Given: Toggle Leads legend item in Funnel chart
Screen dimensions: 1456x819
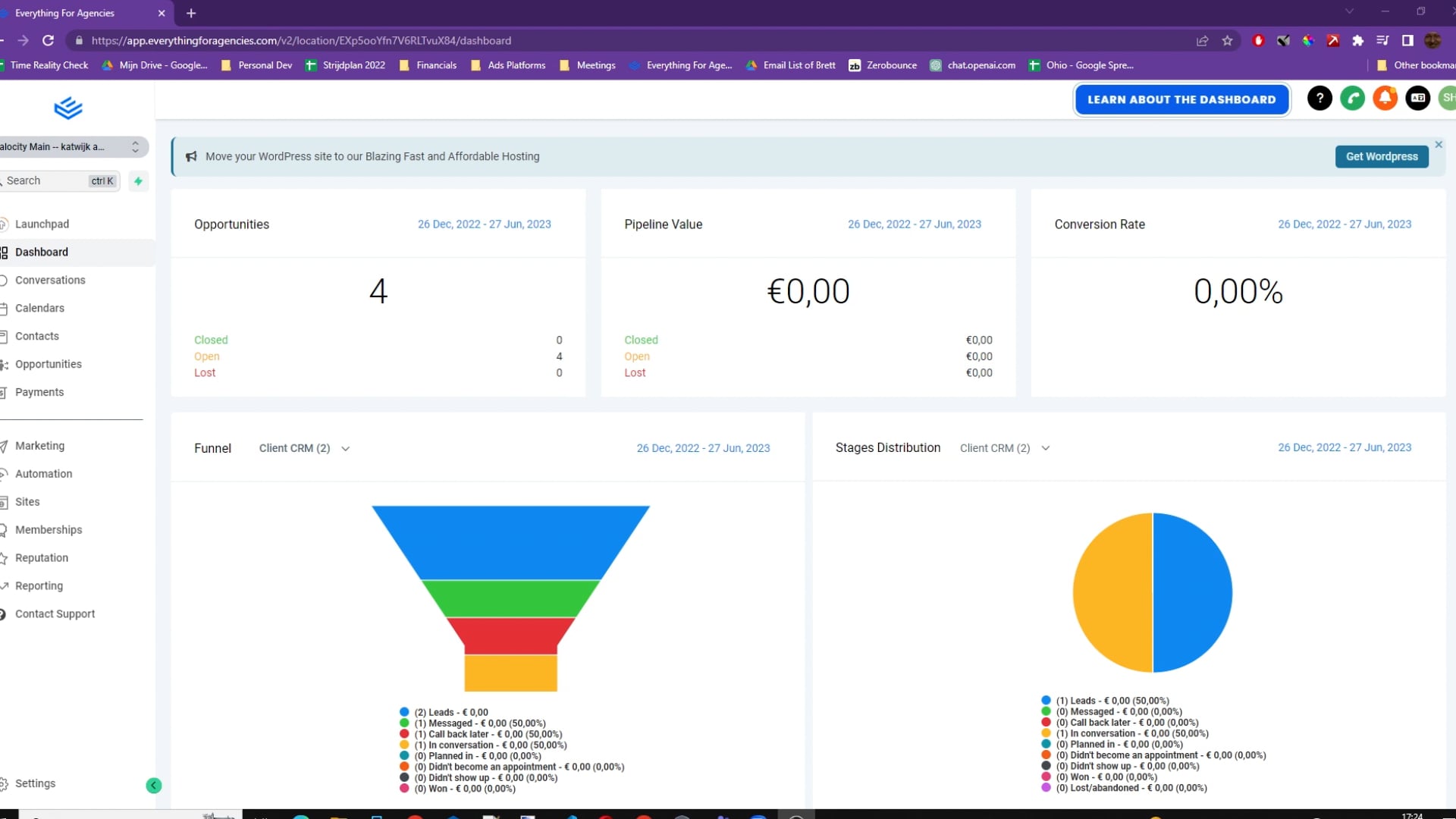Looking at the screenshot, I should [x=444, y=712].
